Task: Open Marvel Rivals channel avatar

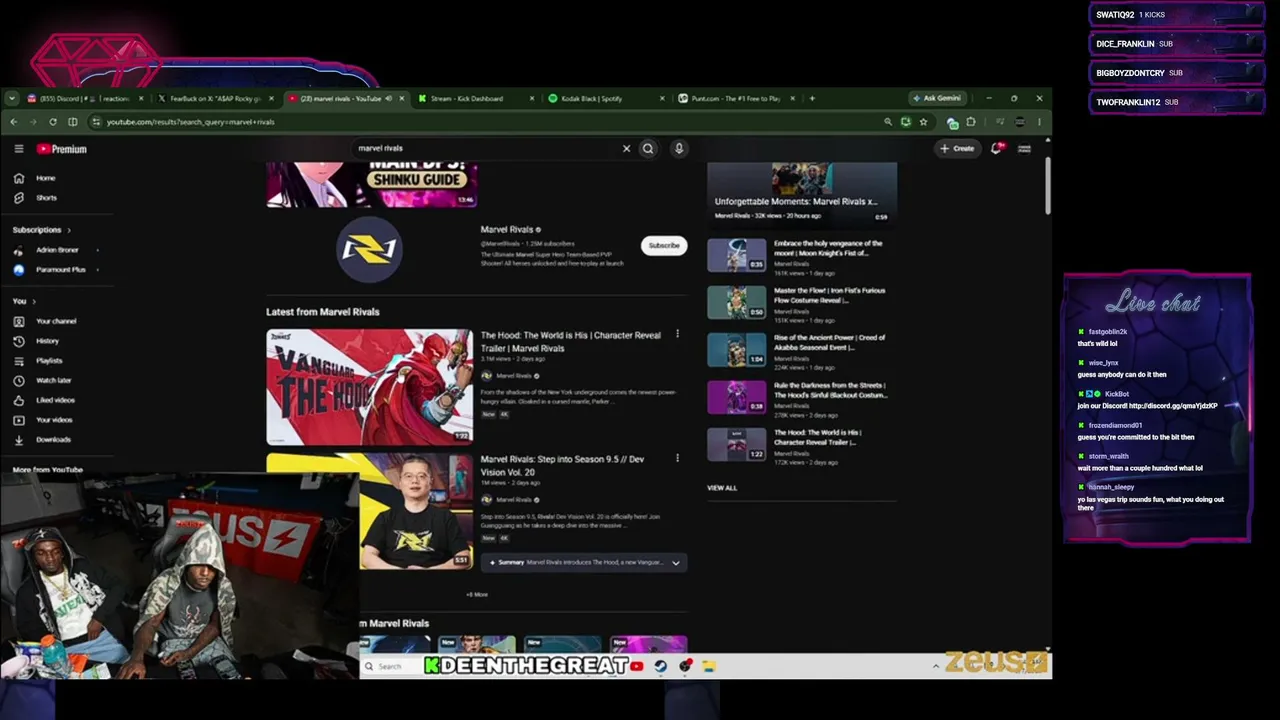Action: click(369, 249)
